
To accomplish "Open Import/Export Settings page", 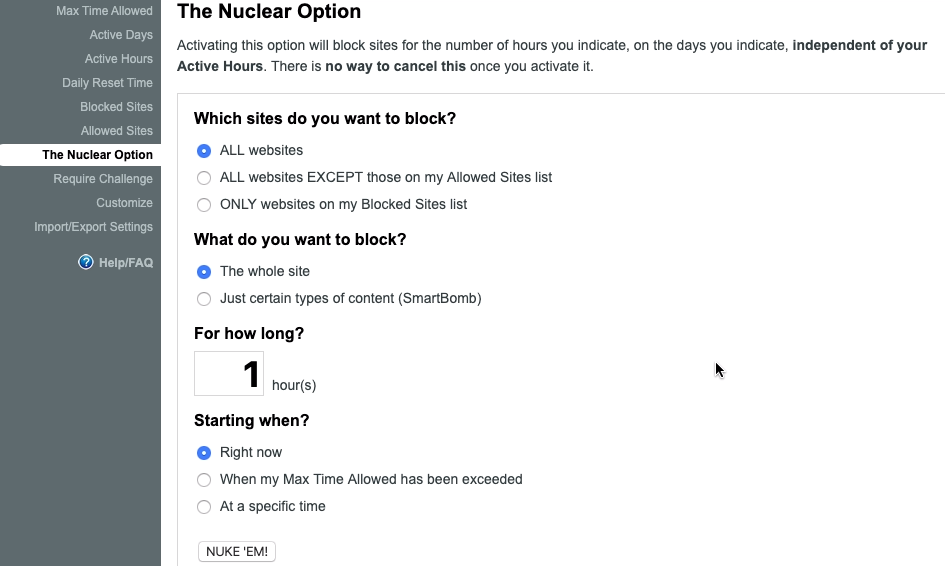I will pyautogui.click(x=93, y=227).
